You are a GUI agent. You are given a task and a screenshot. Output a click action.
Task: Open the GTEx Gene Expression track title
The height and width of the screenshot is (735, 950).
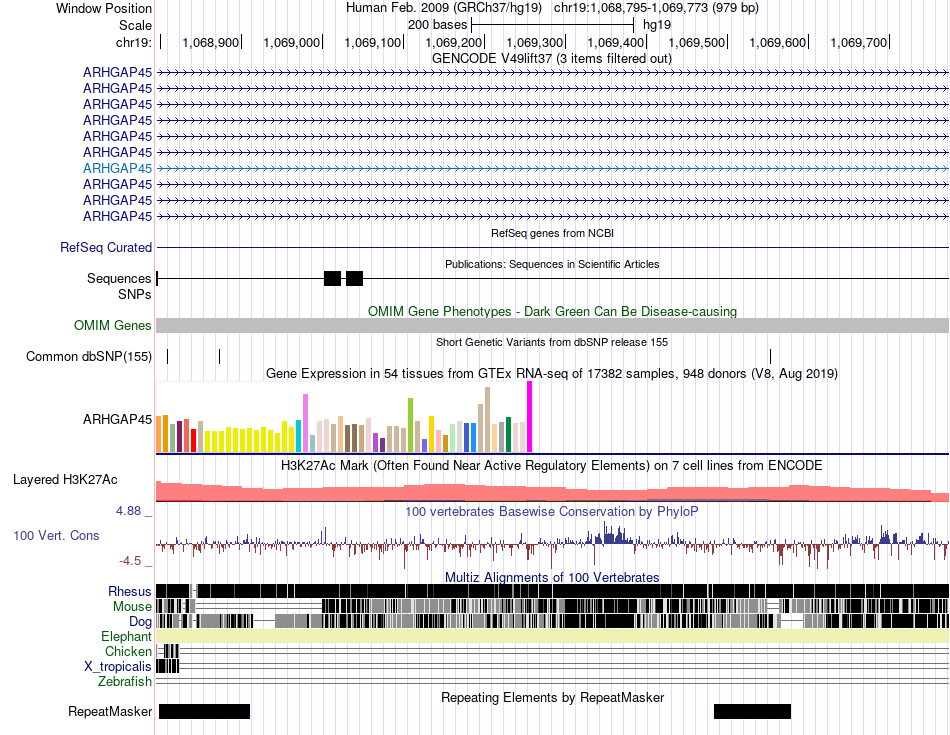click(x=552, y=374)
